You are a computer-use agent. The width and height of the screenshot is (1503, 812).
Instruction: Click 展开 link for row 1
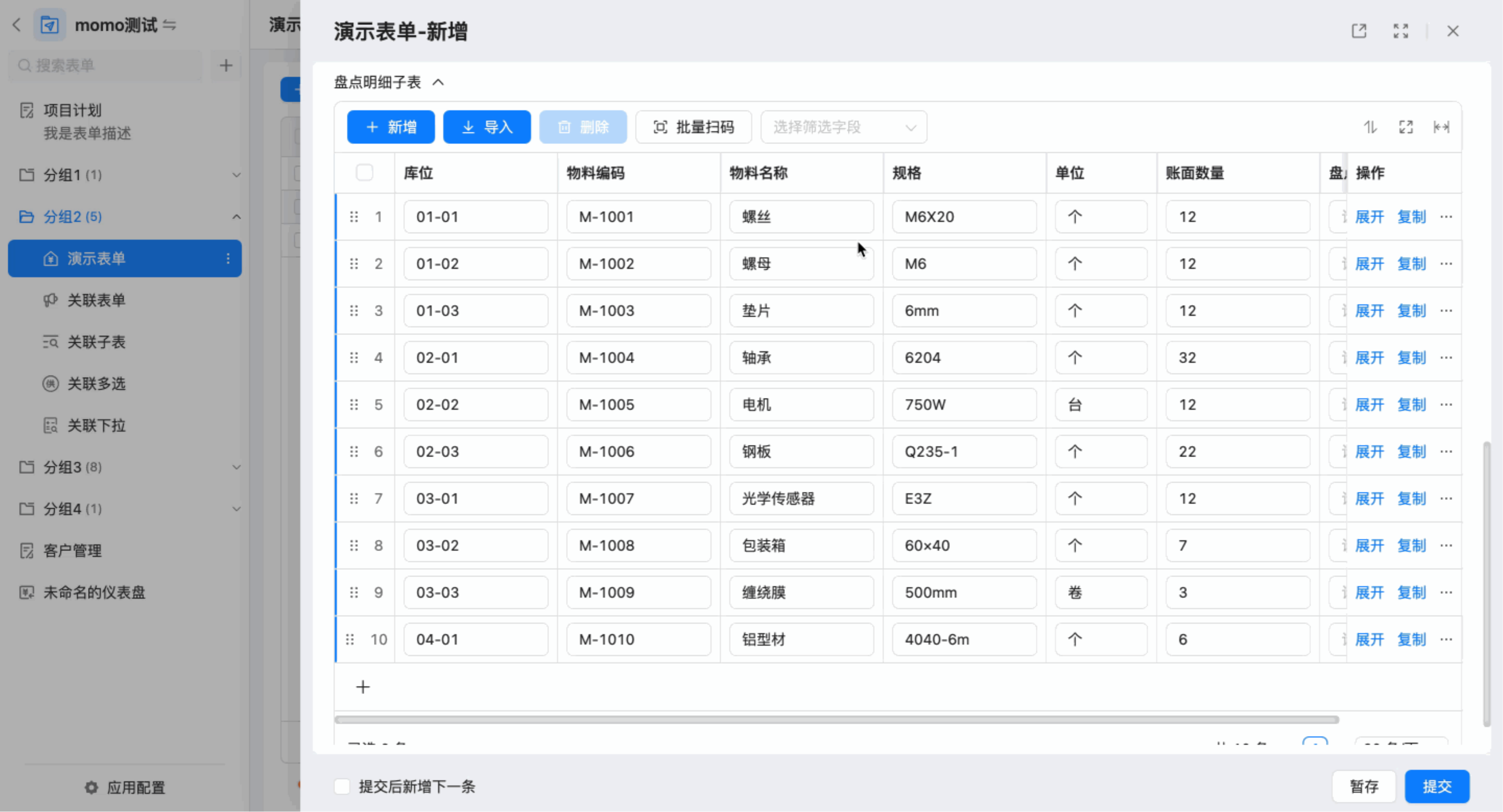click(1369, 217)
